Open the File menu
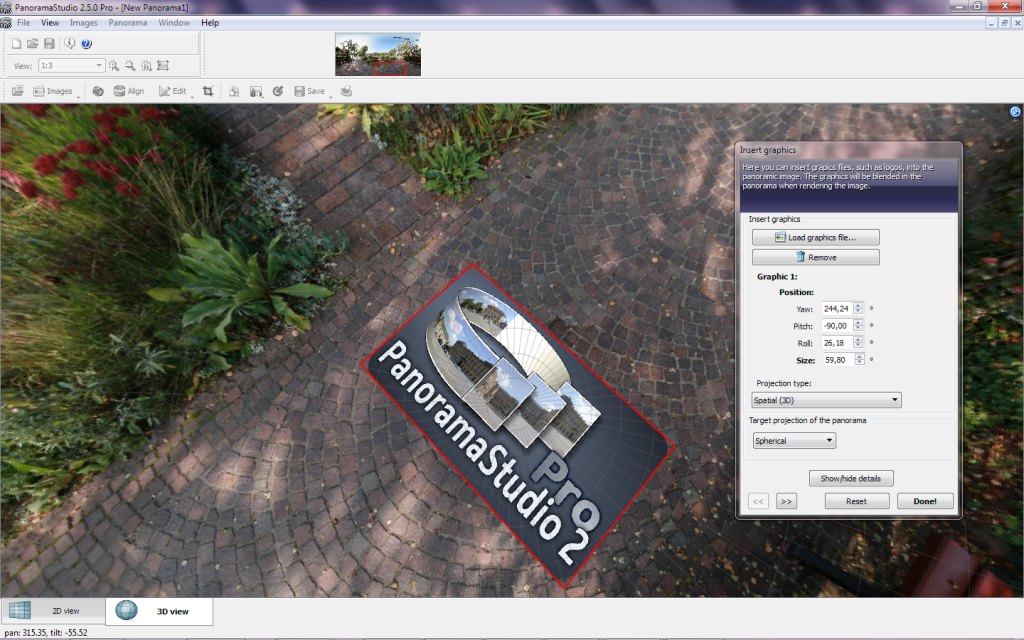This screenshot has height=640, width=1024. point(24,23)
